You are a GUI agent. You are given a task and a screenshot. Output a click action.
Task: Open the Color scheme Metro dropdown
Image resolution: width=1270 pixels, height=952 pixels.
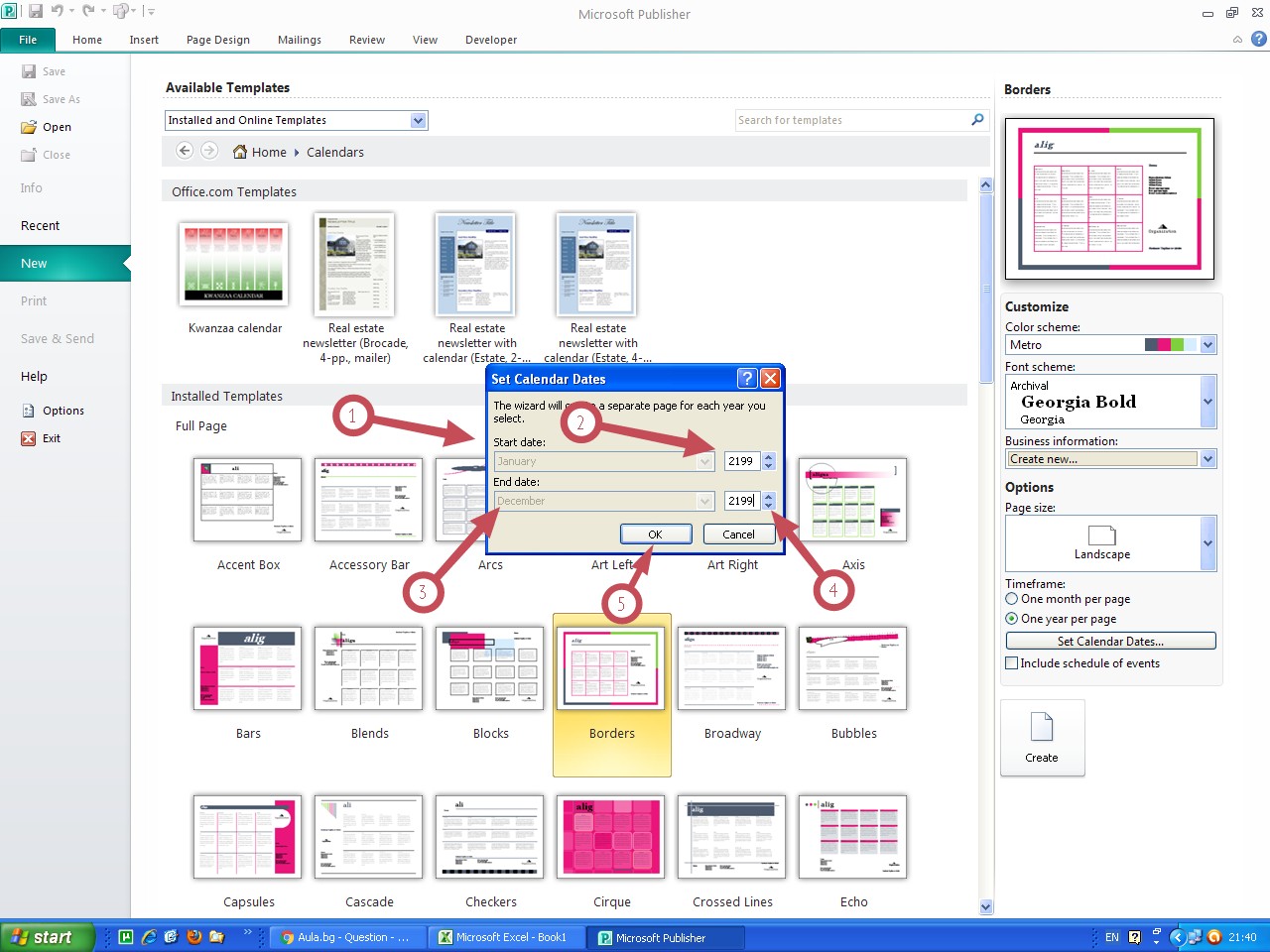pyautogui.click(x=1207, y=345)
